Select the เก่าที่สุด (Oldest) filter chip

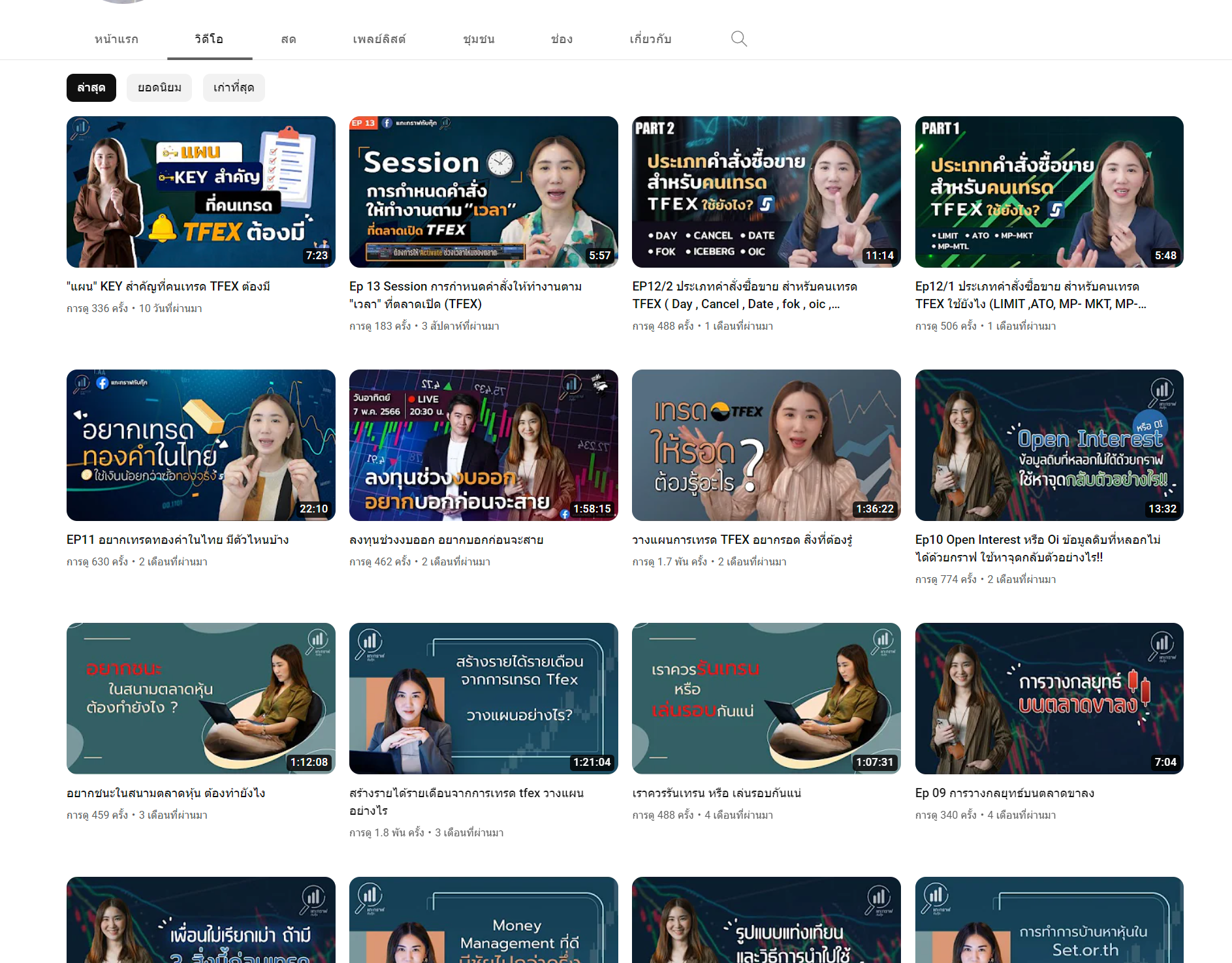point(234,87)
